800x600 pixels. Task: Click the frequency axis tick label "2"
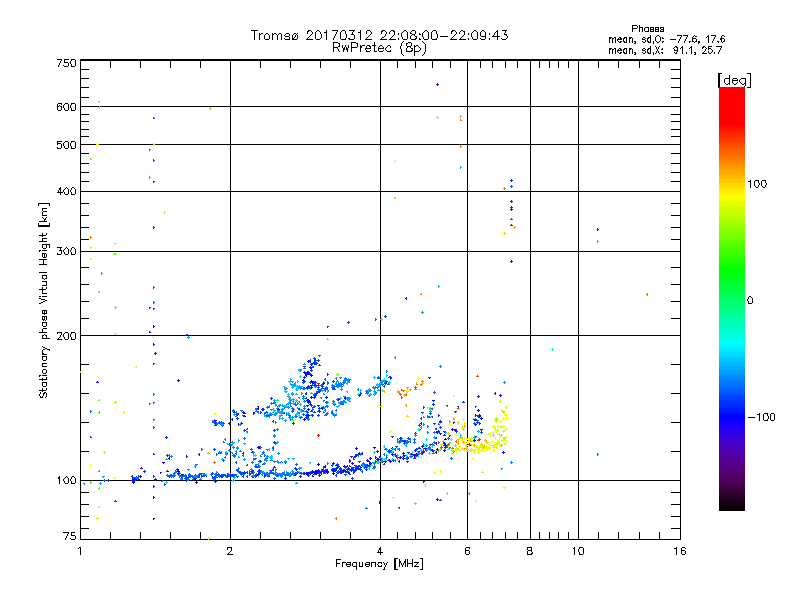coord(230,551)
